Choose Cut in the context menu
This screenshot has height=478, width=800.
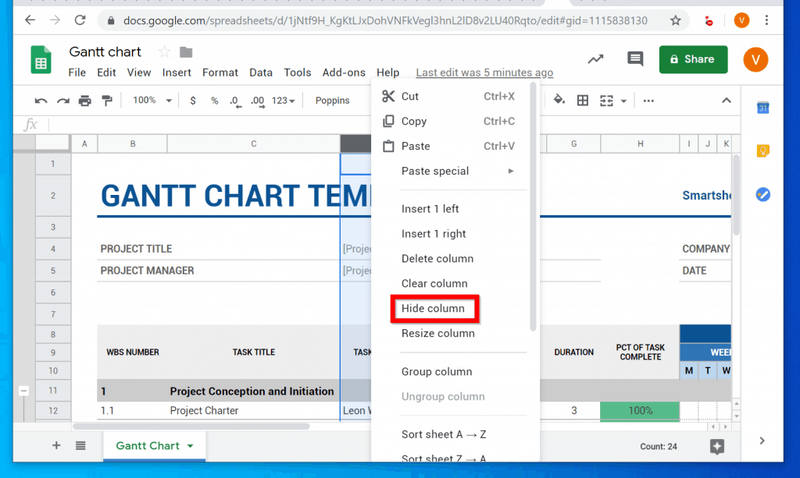[449, 96]
